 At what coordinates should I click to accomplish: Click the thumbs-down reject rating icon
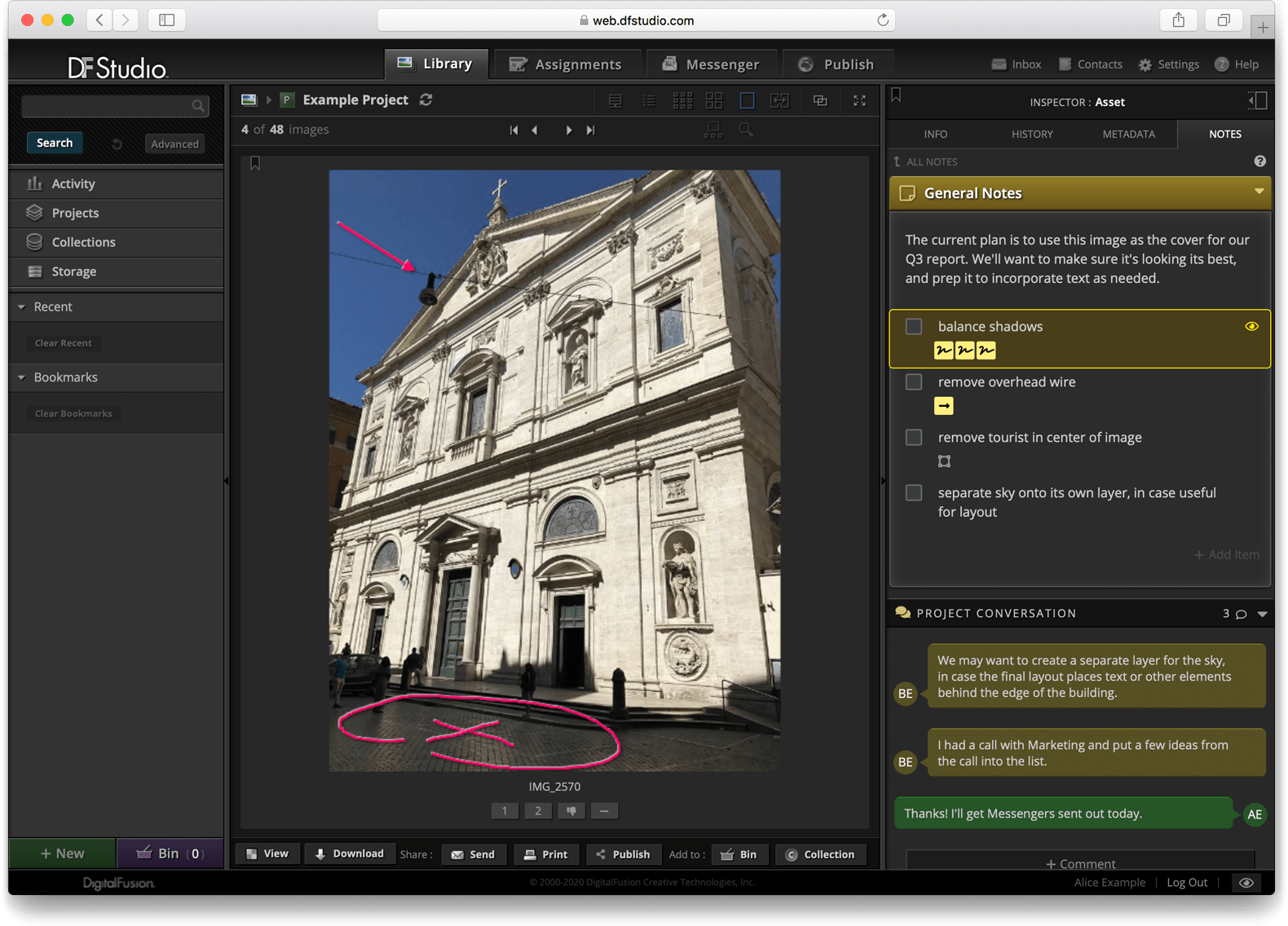pyautogui.click(x=571, y=810)
